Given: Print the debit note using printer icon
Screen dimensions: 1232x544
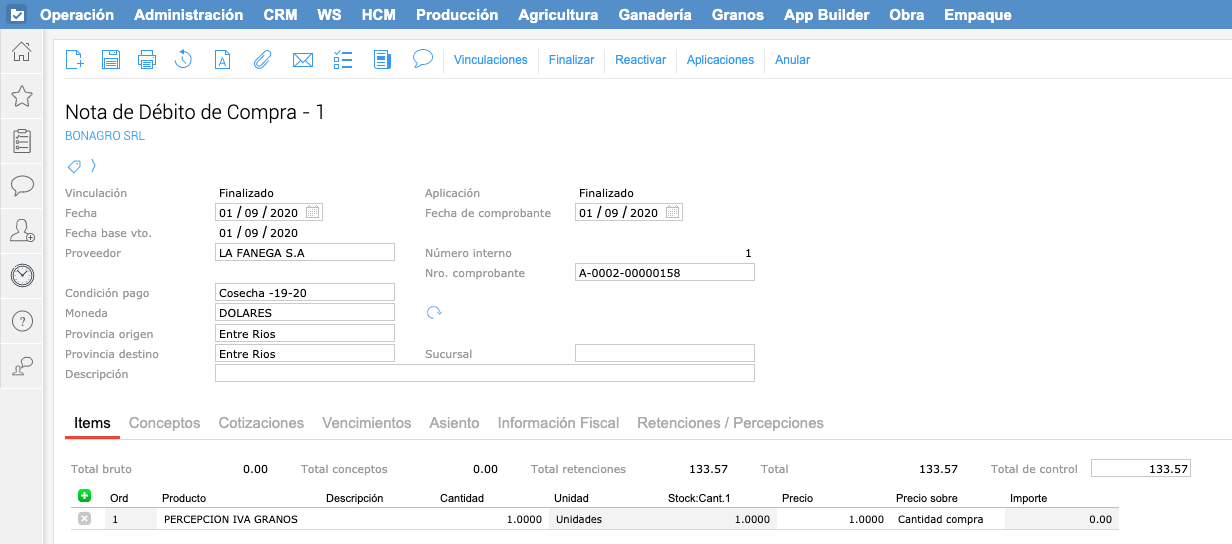Looking at the screenshot, I should (x=147, y=60).
